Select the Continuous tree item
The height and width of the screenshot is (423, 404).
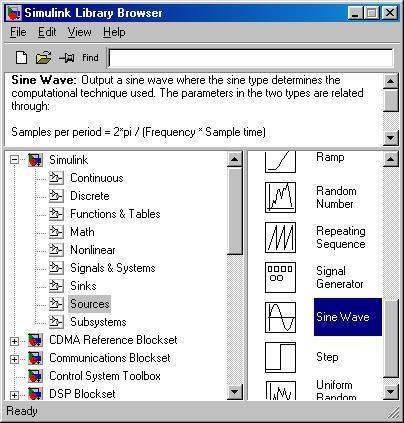click(x=97, y=178)
